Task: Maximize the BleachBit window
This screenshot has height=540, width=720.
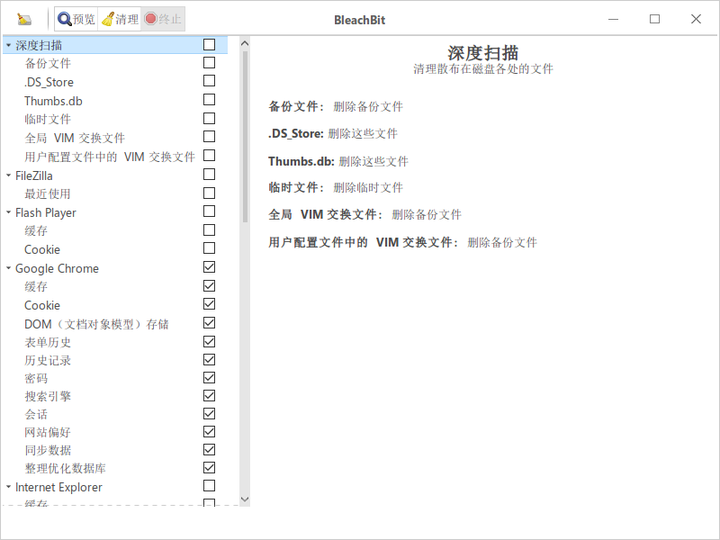Action: [x=655, y=19]
